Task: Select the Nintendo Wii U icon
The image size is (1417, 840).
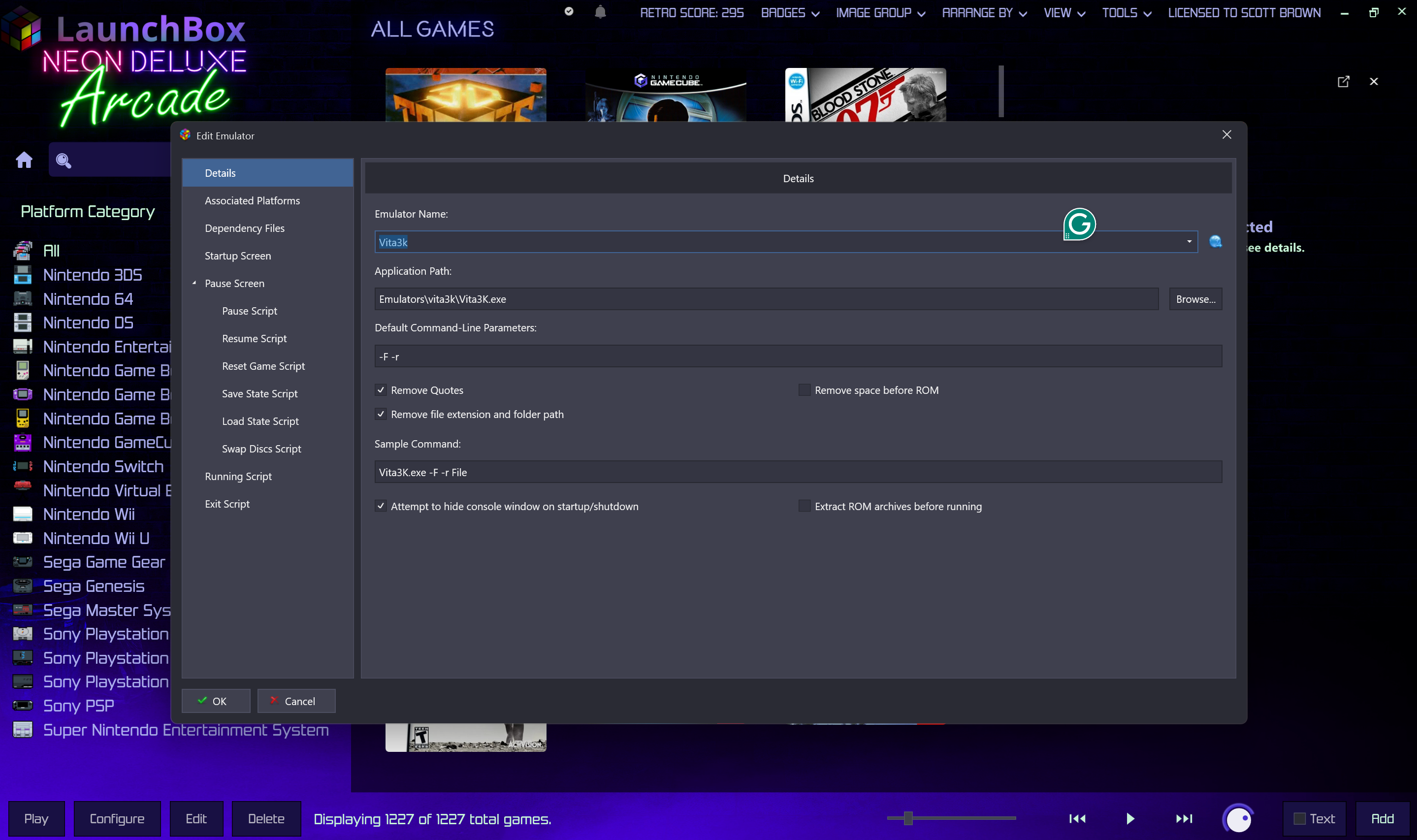Action: click(23, 538)
